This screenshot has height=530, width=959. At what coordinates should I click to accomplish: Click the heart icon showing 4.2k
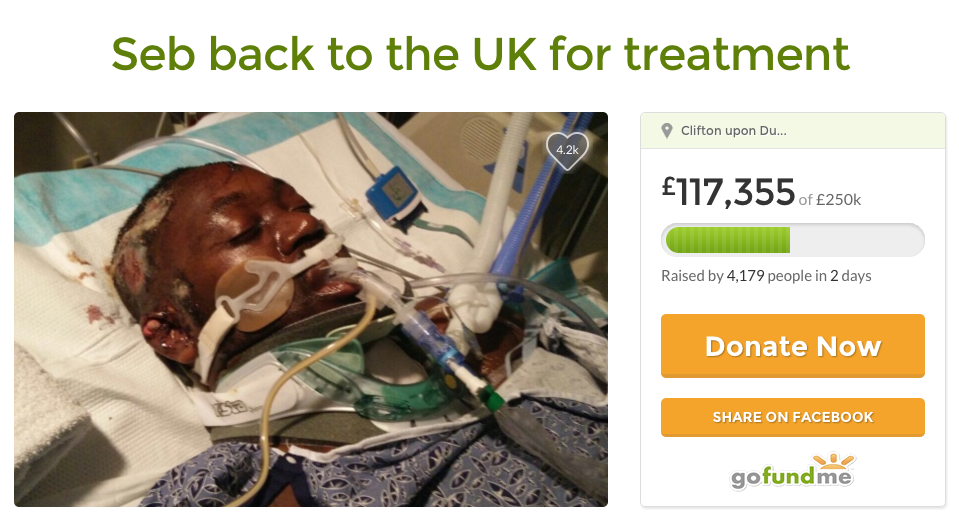coord(567,150)
